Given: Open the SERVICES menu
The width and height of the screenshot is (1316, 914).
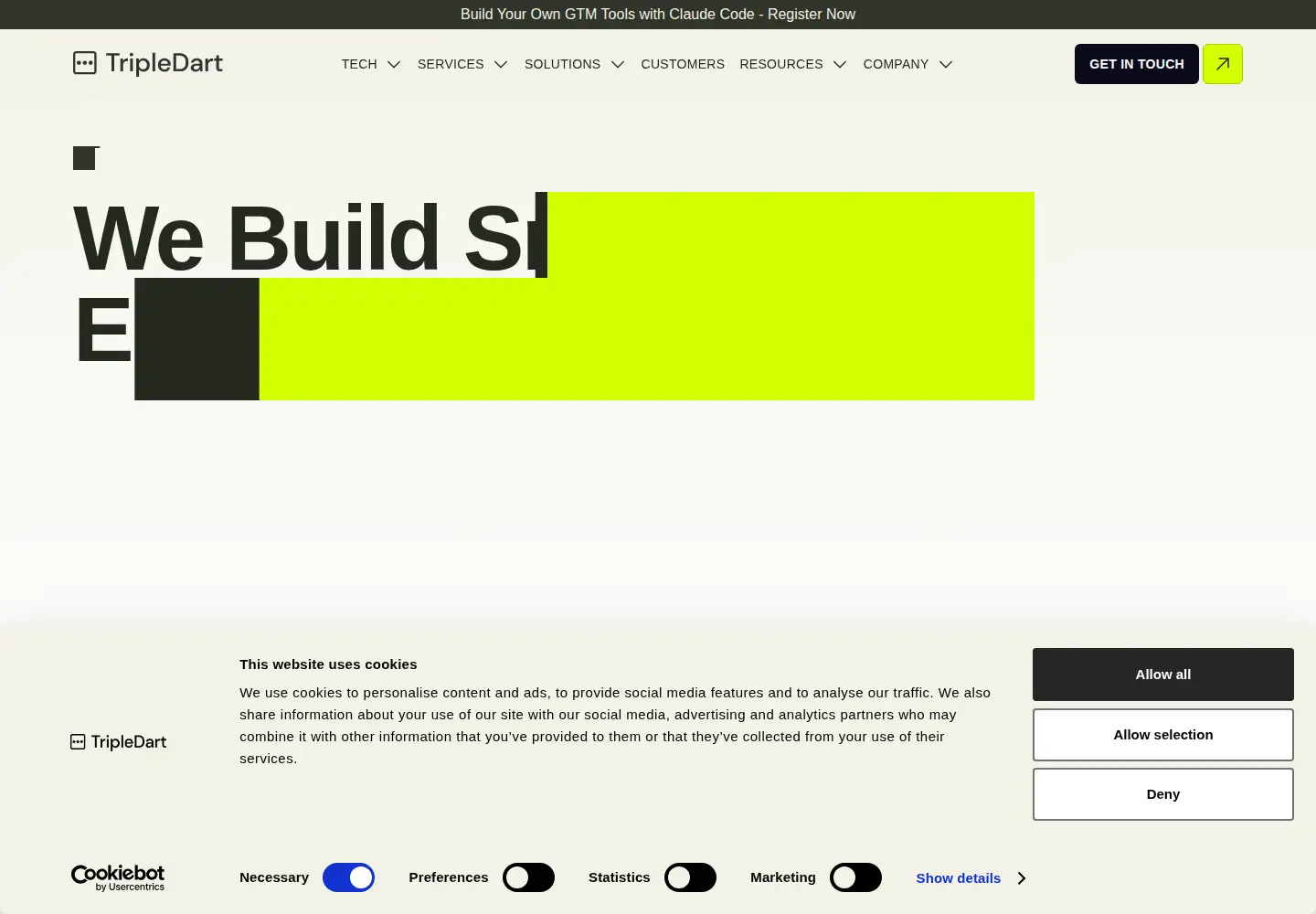Looking at the screenshot, I should pos(451,64).
